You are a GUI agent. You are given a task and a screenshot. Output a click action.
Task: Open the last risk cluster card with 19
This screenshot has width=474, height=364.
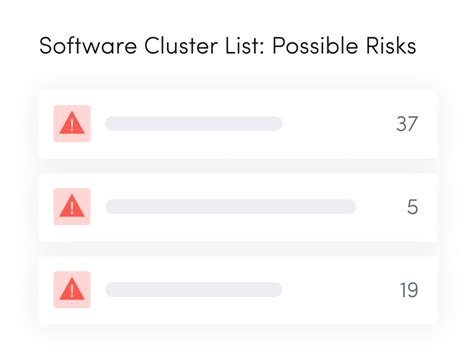(238, 290)
